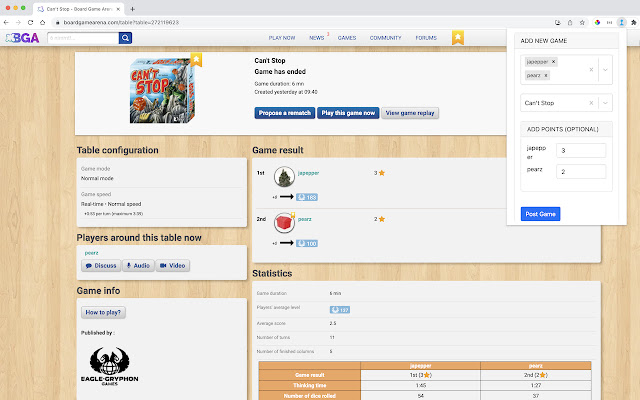Open the NEWS menu

pyautogui.click(x=317, y=38)
